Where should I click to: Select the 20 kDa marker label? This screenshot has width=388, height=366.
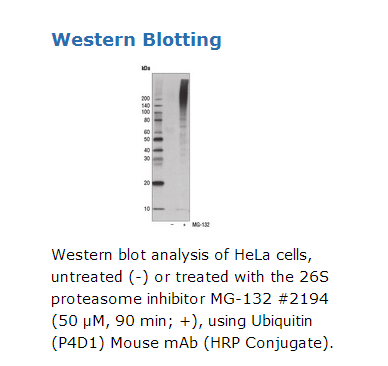click(147, 183)
